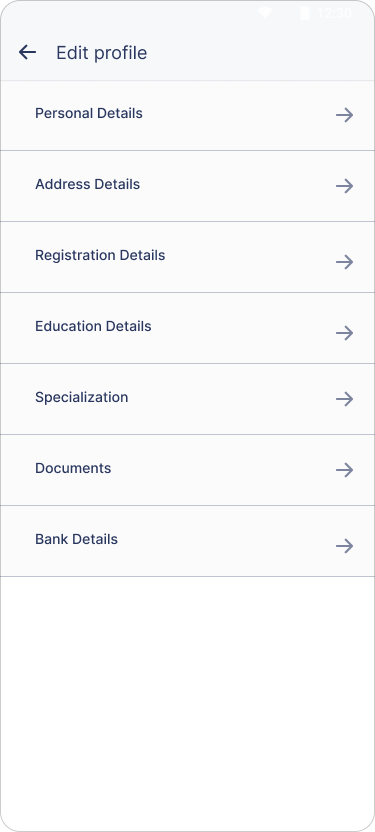Click the arrow icon next to Education Details

point(344,333)
